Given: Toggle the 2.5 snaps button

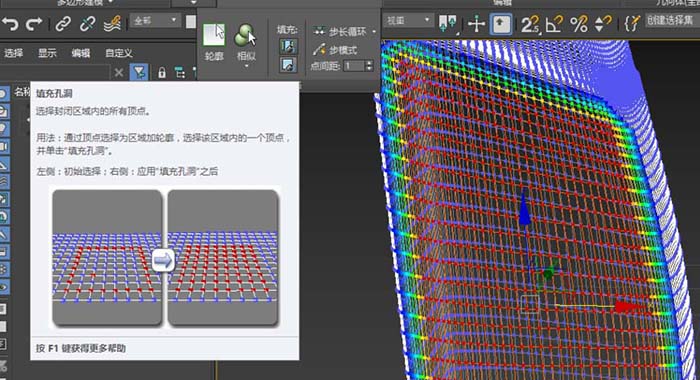Looking at the screenshot, I should pyautogui.click(x=530, y=24).
